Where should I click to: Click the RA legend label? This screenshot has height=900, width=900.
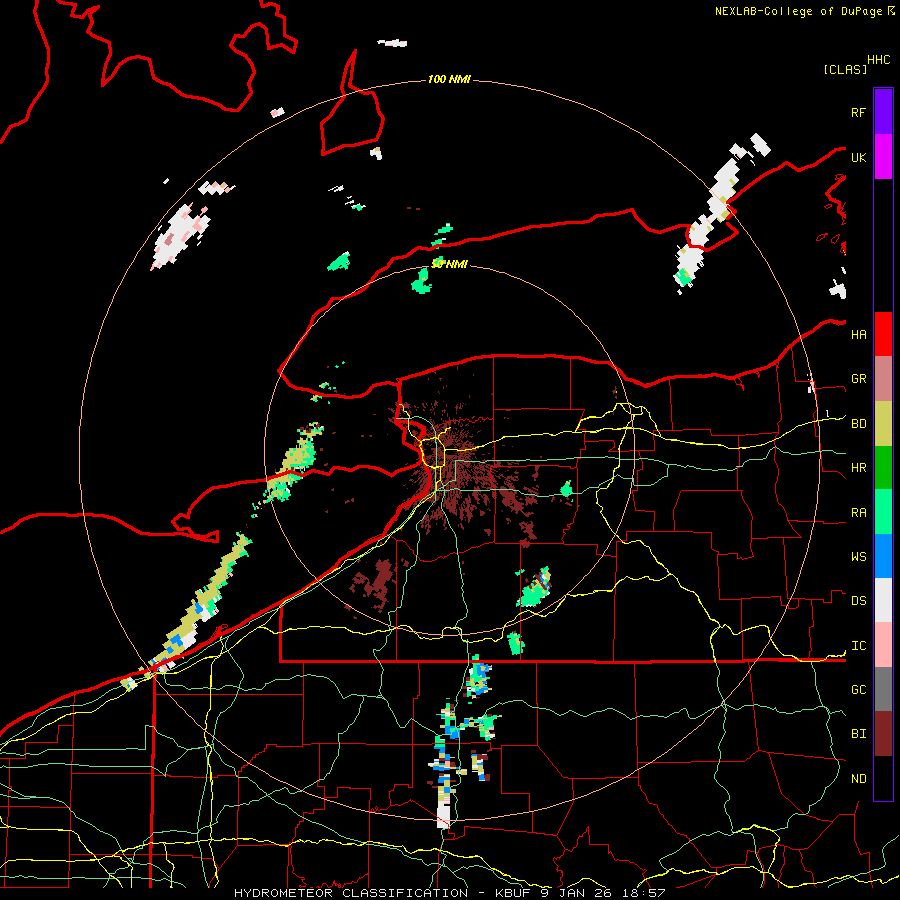coord(858,513)
